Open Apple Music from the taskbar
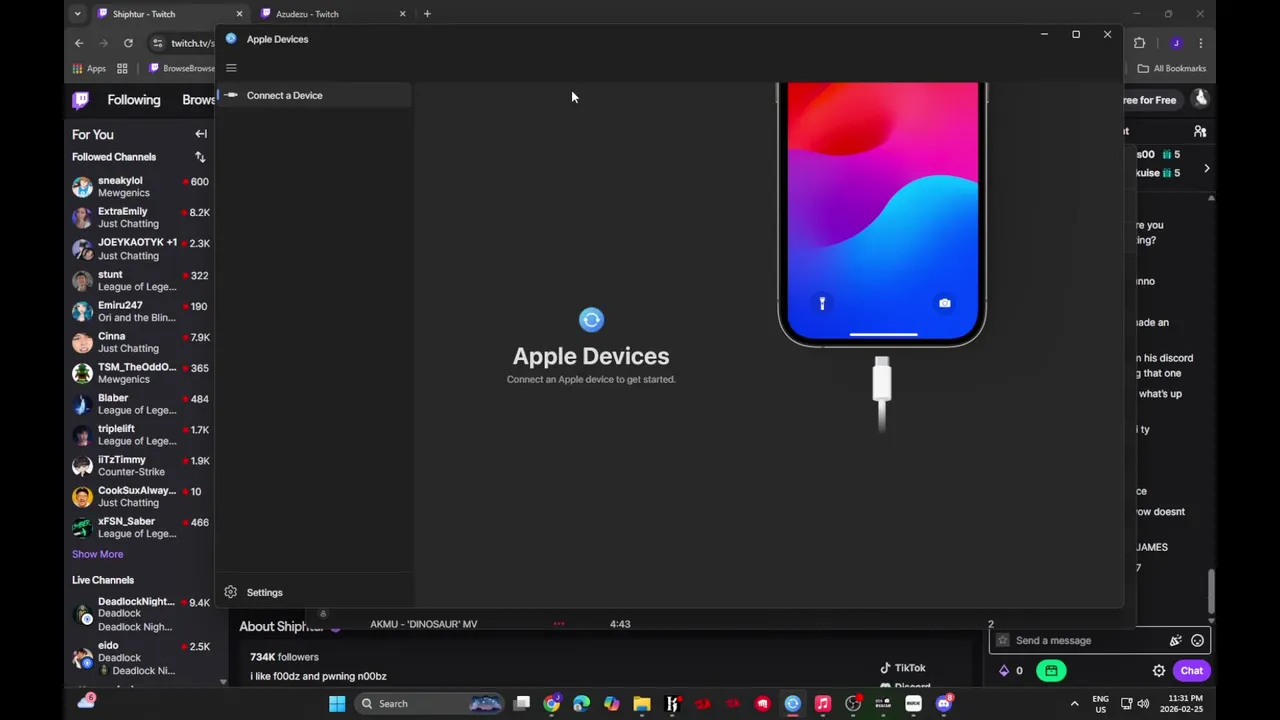This screenshot has height=720, width=1280. 822,703
